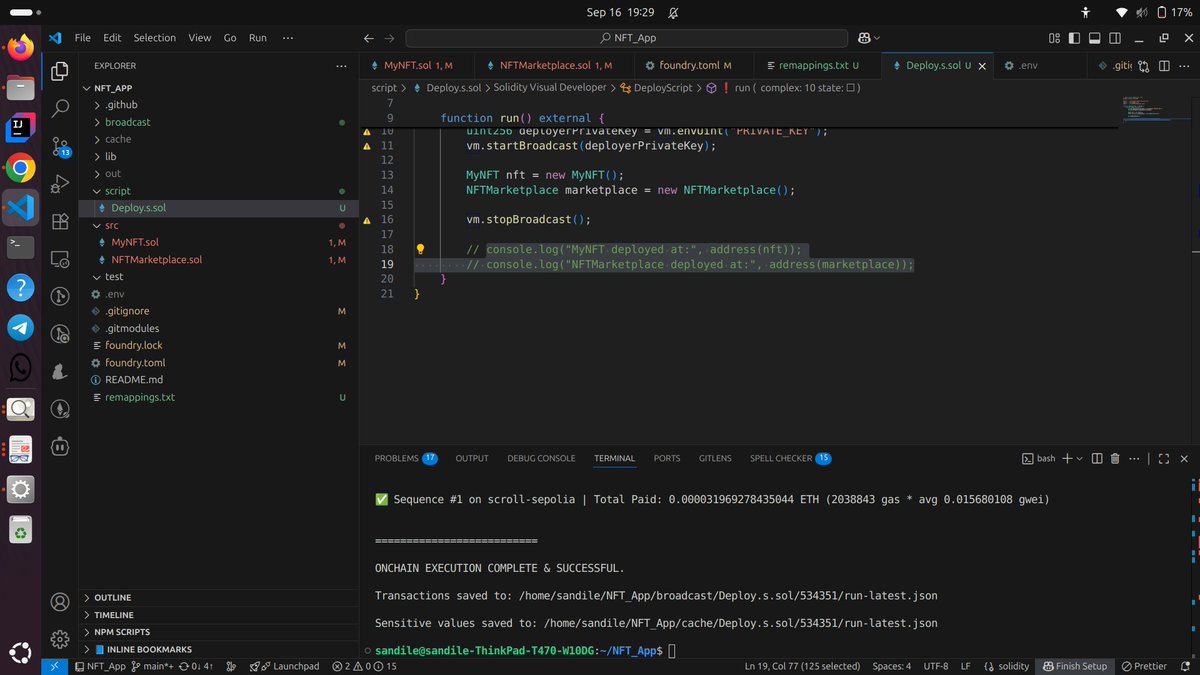Open Launchpad in the status bar
Screen dimensions: 1200x675
click(285, 666)
